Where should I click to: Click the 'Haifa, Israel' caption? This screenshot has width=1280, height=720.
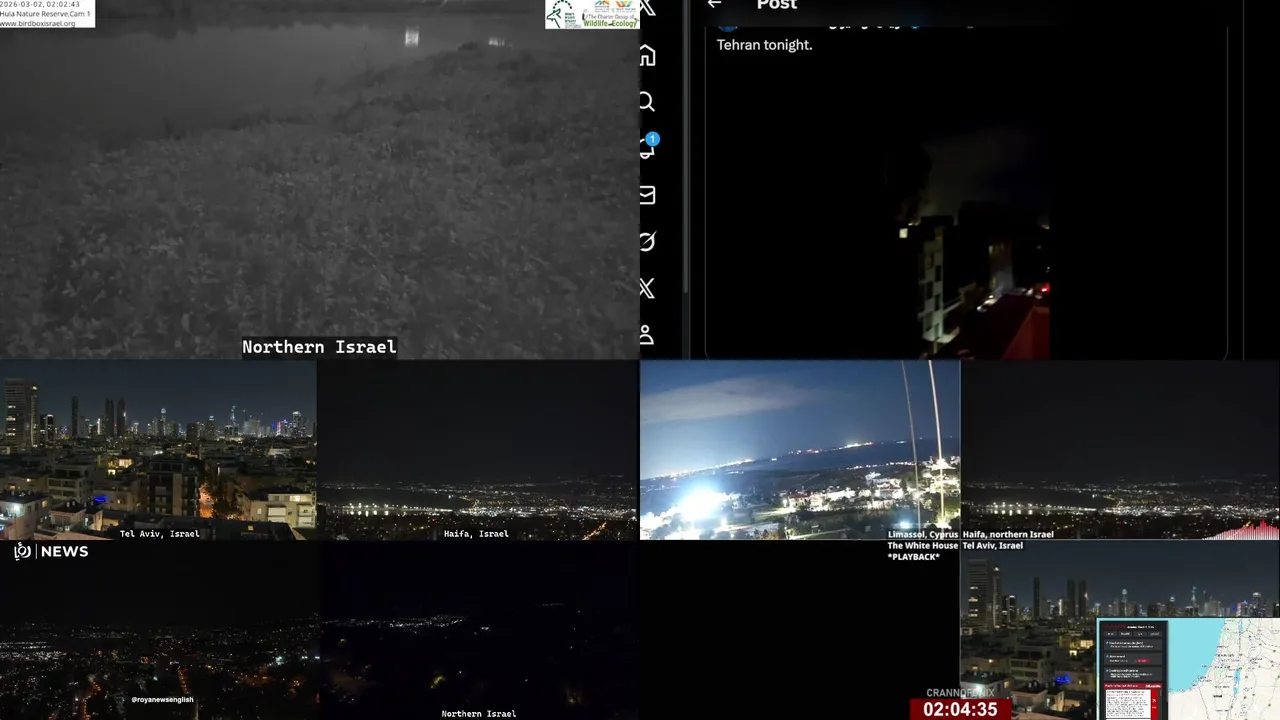click(476, 534)
